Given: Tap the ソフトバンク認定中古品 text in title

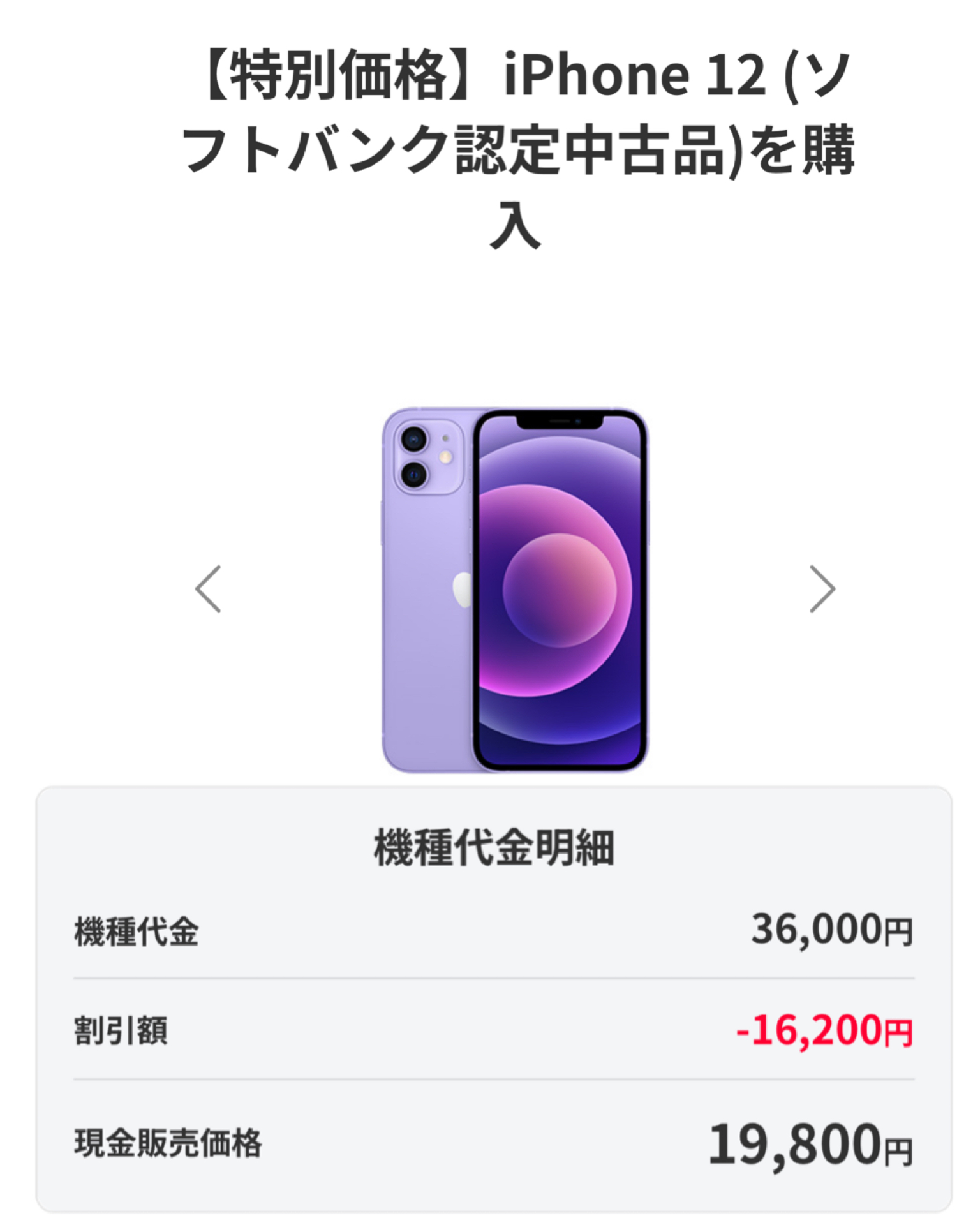Looking at the screenshot, I should tap(454, 150).
